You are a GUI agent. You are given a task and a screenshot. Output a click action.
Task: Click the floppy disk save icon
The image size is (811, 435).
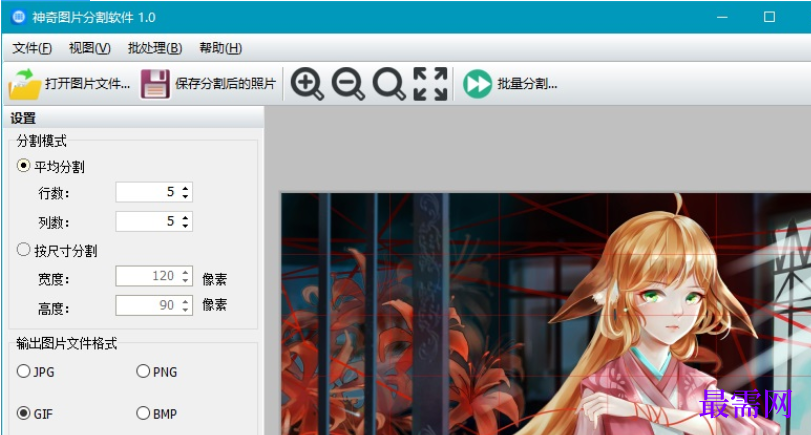point(155,84)
